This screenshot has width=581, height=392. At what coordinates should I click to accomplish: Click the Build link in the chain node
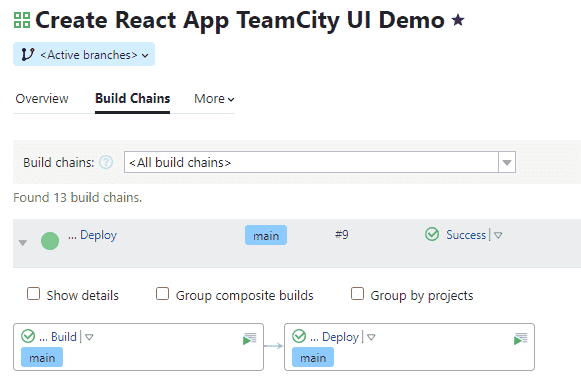point(58,337)
